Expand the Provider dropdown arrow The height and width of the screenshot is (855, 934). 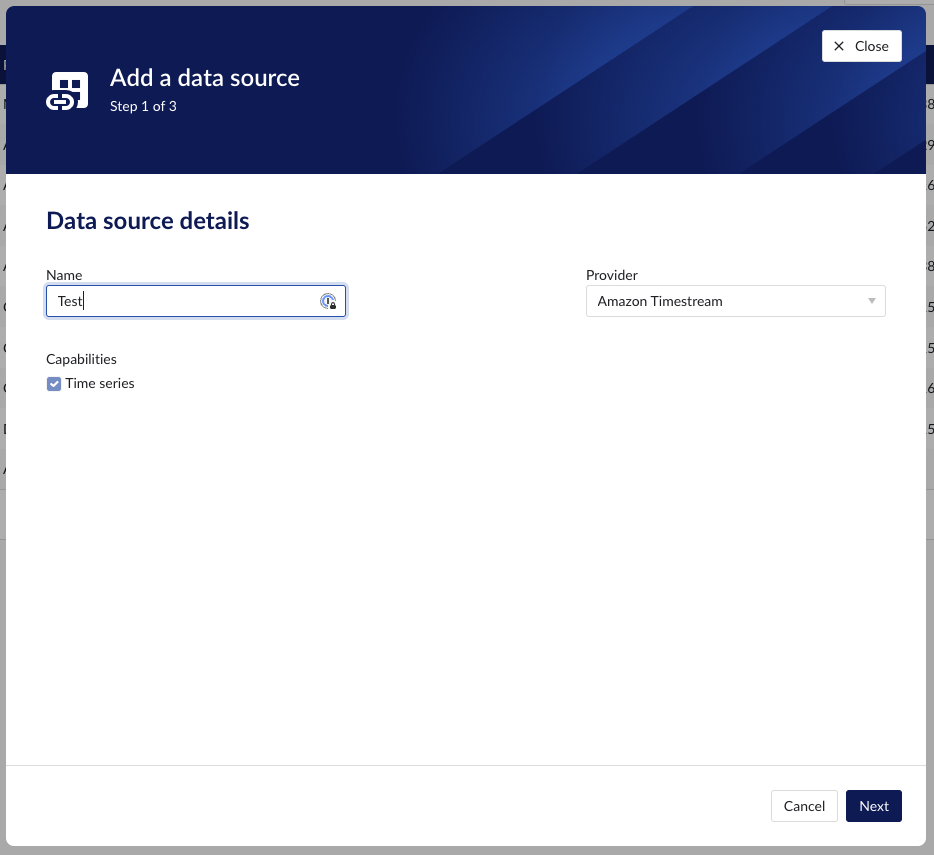871,301
